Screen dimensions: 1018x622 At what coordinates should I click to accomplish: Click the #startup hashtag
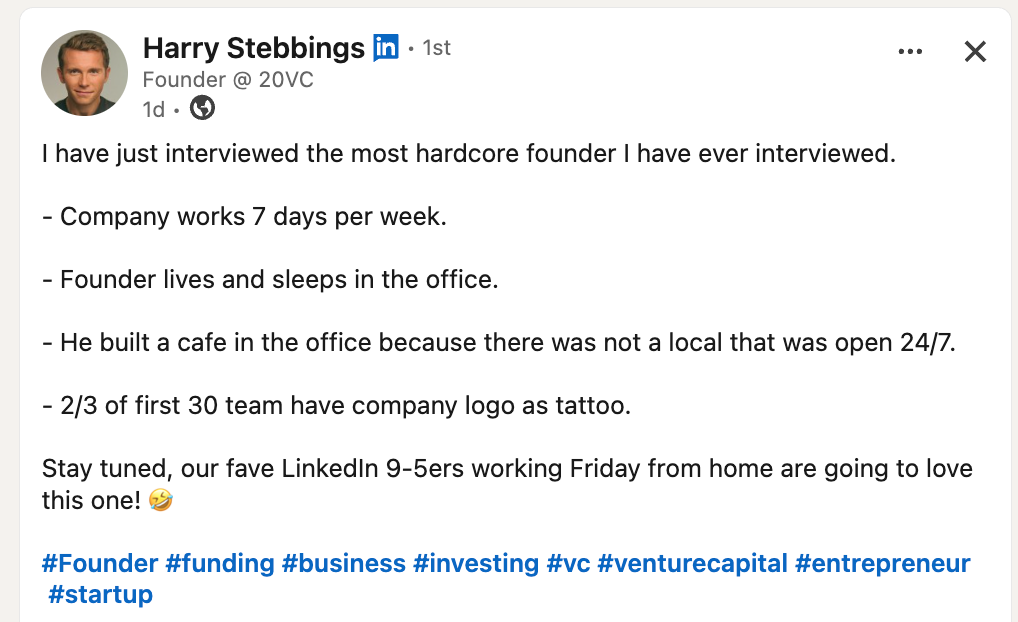101,594
